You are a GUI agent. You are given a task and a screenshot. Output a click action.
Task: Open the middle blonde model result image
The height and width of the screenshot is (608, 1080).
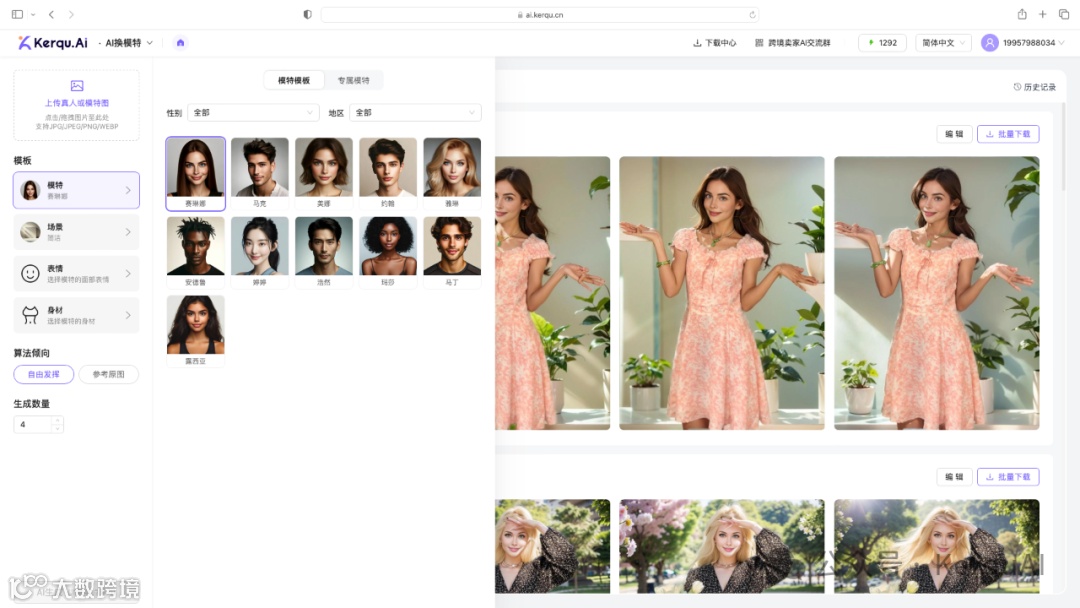[722, 546]
